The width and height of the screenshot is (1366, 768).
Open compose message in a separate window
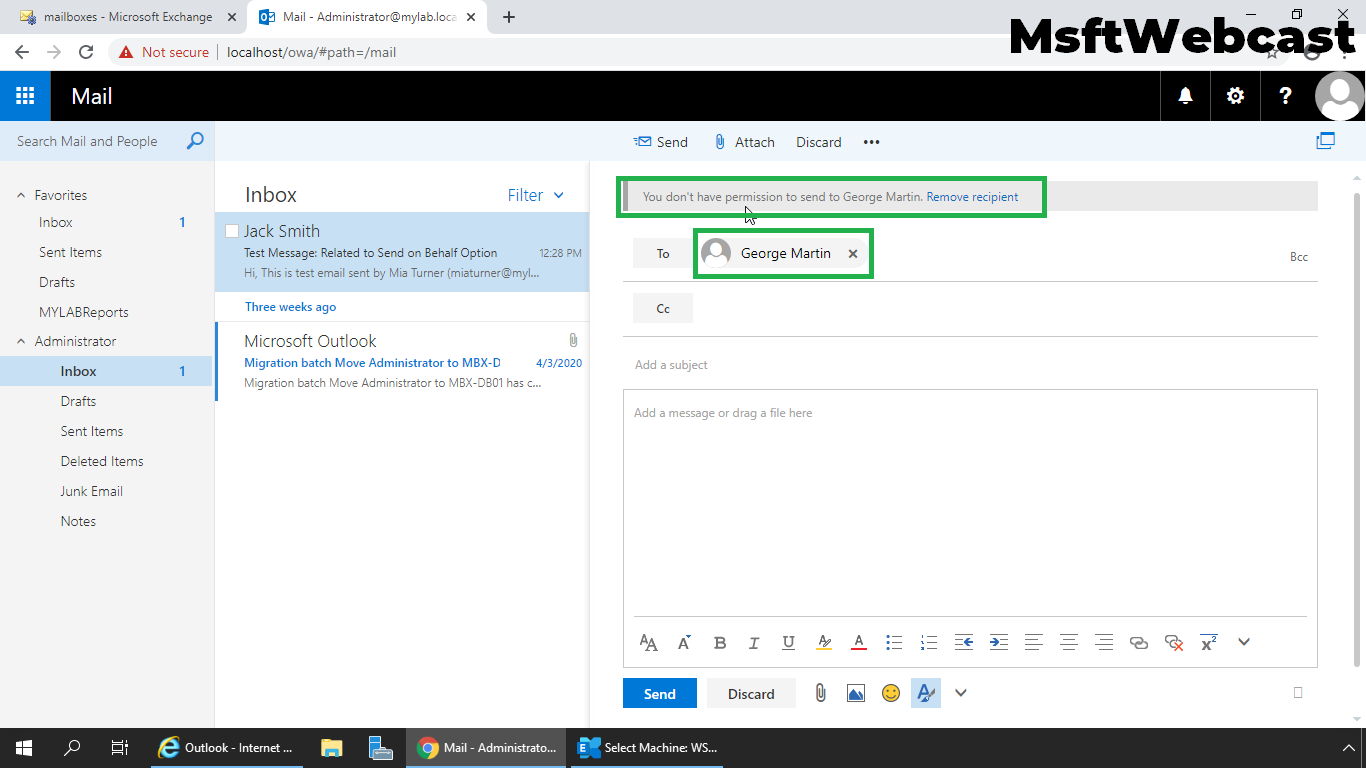pyautogui.click(x=1326, y=141)
